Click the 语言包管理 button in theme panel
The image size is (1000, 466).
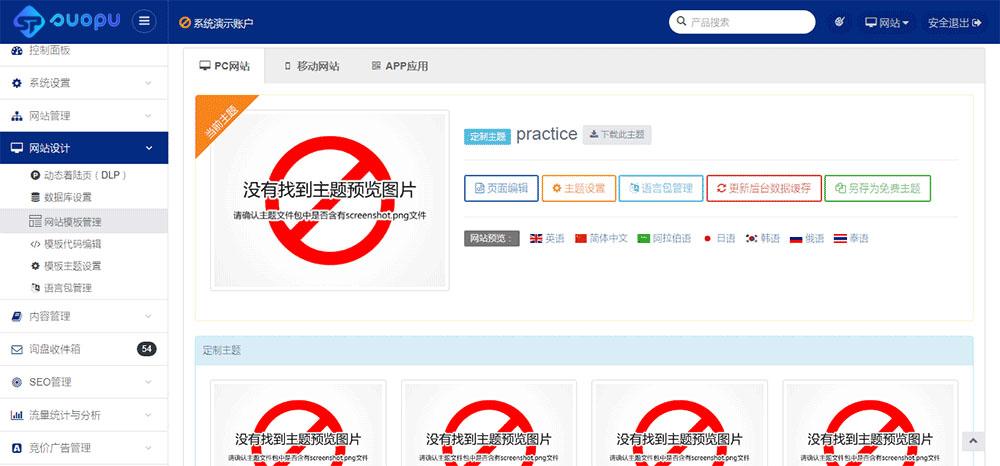(661, 188)
